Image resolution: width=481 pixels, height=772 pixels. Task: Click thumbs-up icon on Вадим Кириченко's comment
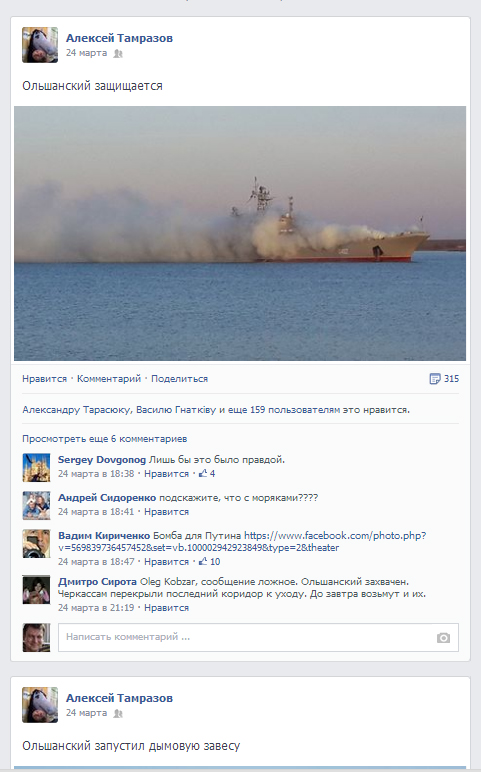(202, 561)
